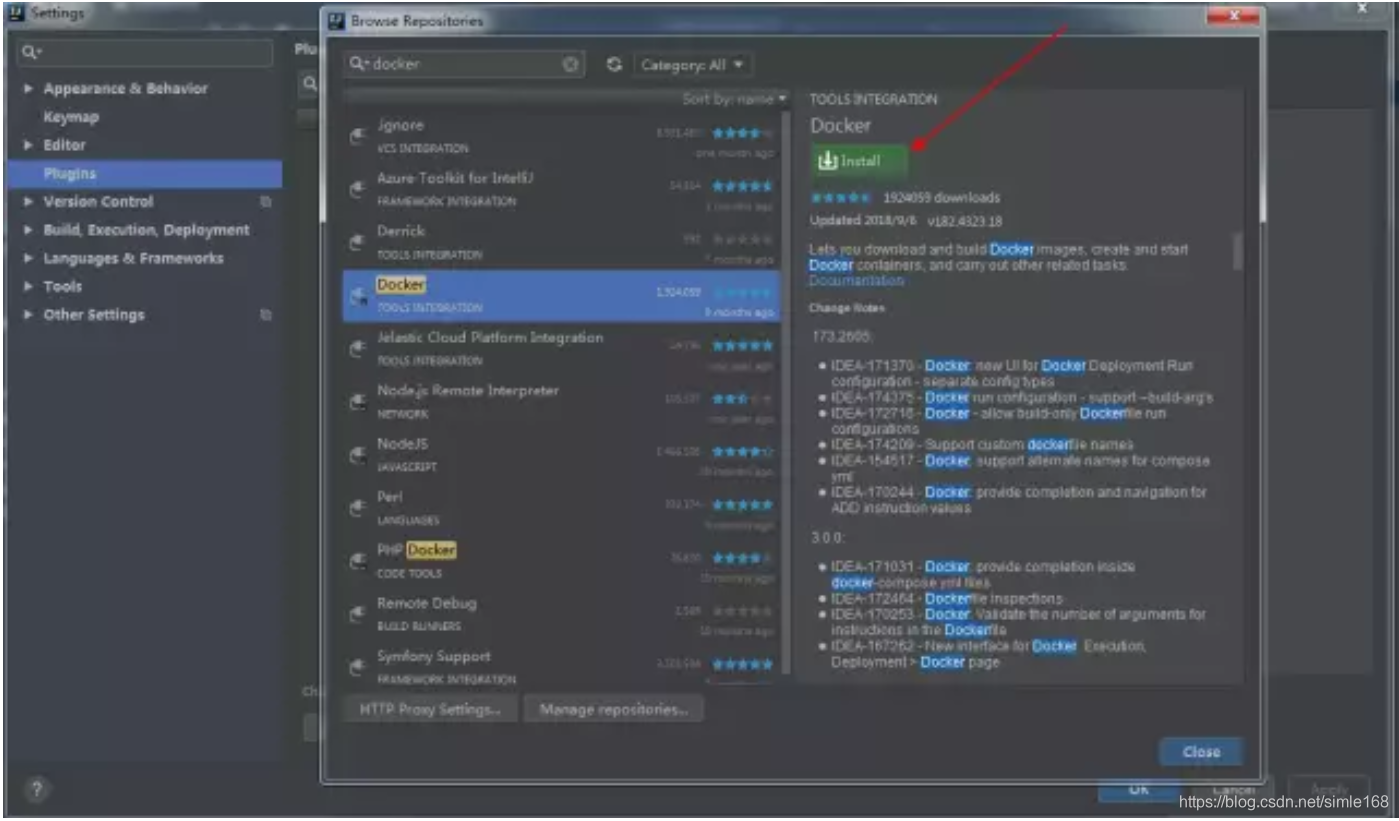Expand Appearance & Behavior in Settings
Viewport: 1399px width, 821px height.
pos(28,89)
